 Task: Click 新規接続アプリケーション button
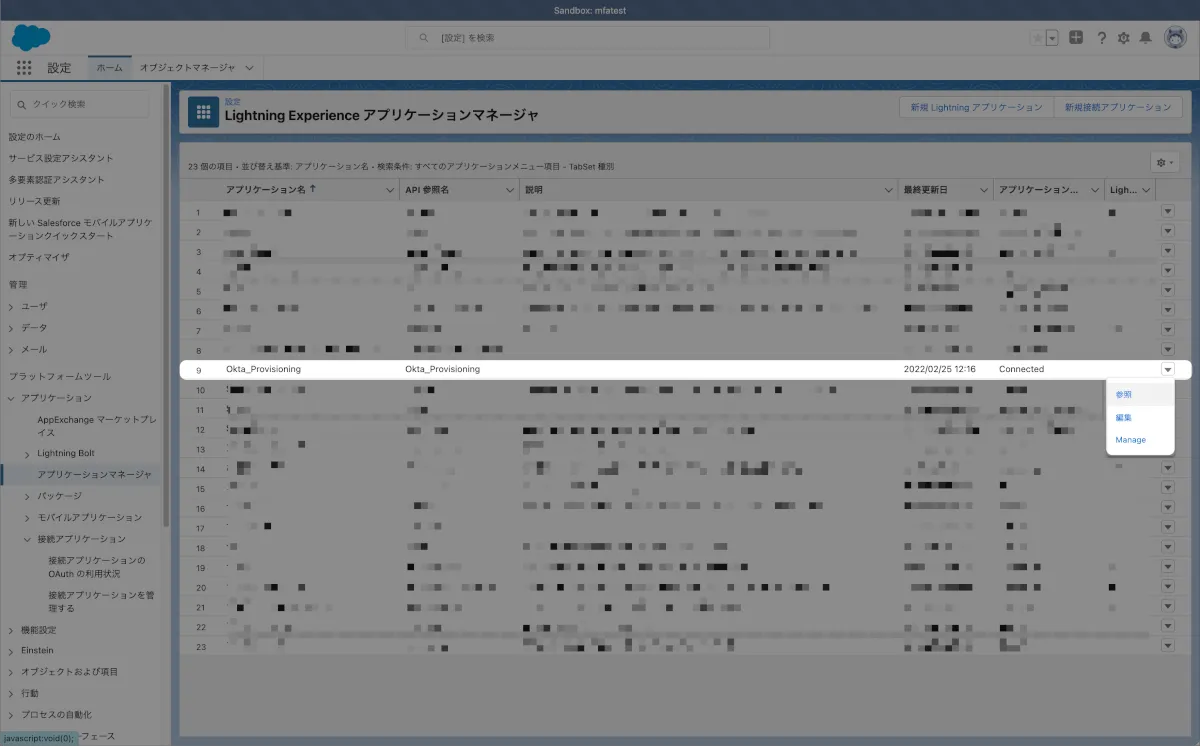click(x=1118, y=107)
